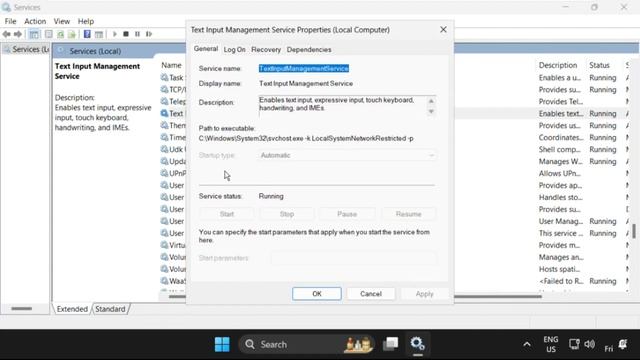Select the TCP/ service row icon
The width and height of the screenshot is (640, 360).
pyautogui.click(x=164, y=89)
